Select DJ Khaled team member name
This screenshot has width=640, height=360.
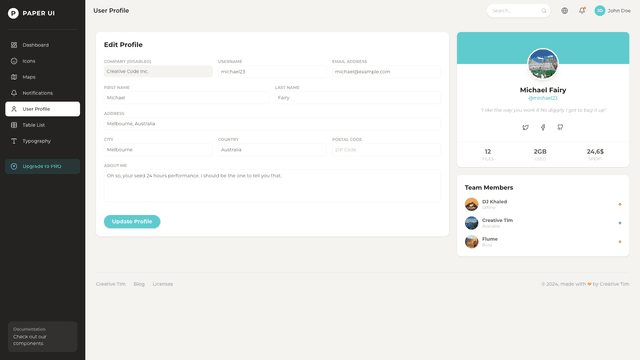coord(494,202)
